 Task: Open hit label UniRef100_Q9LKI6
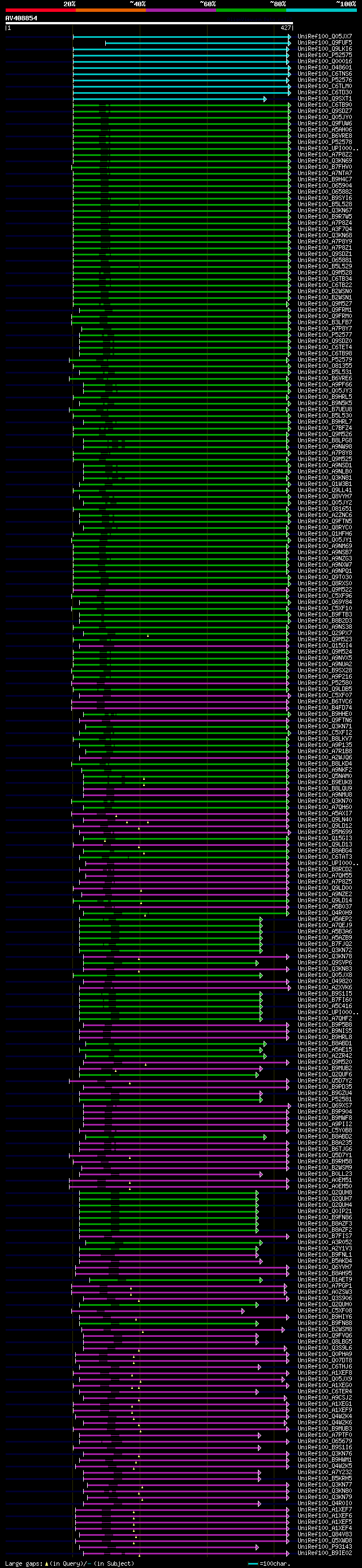(325, 49)
